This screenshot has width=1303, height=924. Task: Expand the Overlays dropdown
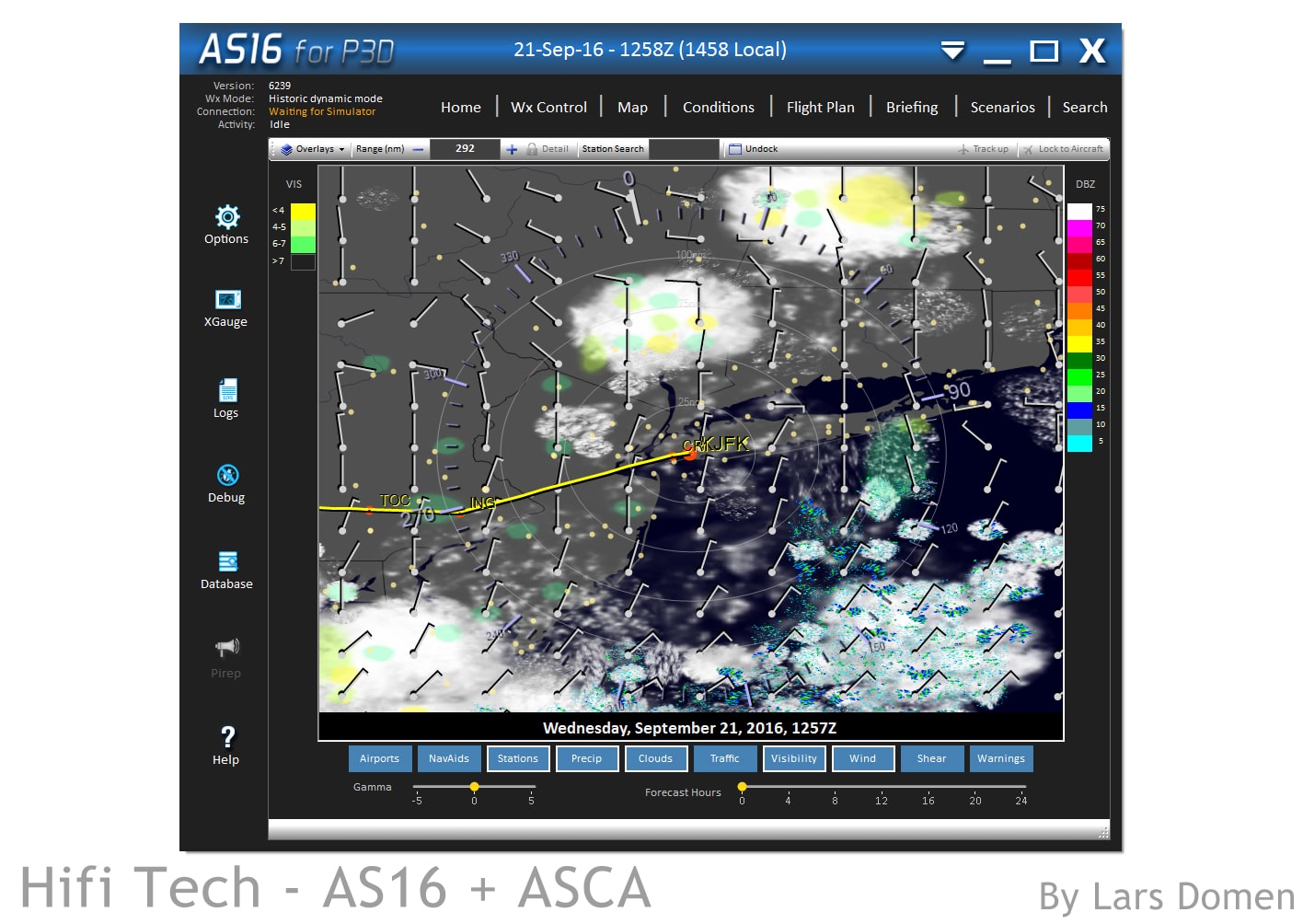pos(313,149)
